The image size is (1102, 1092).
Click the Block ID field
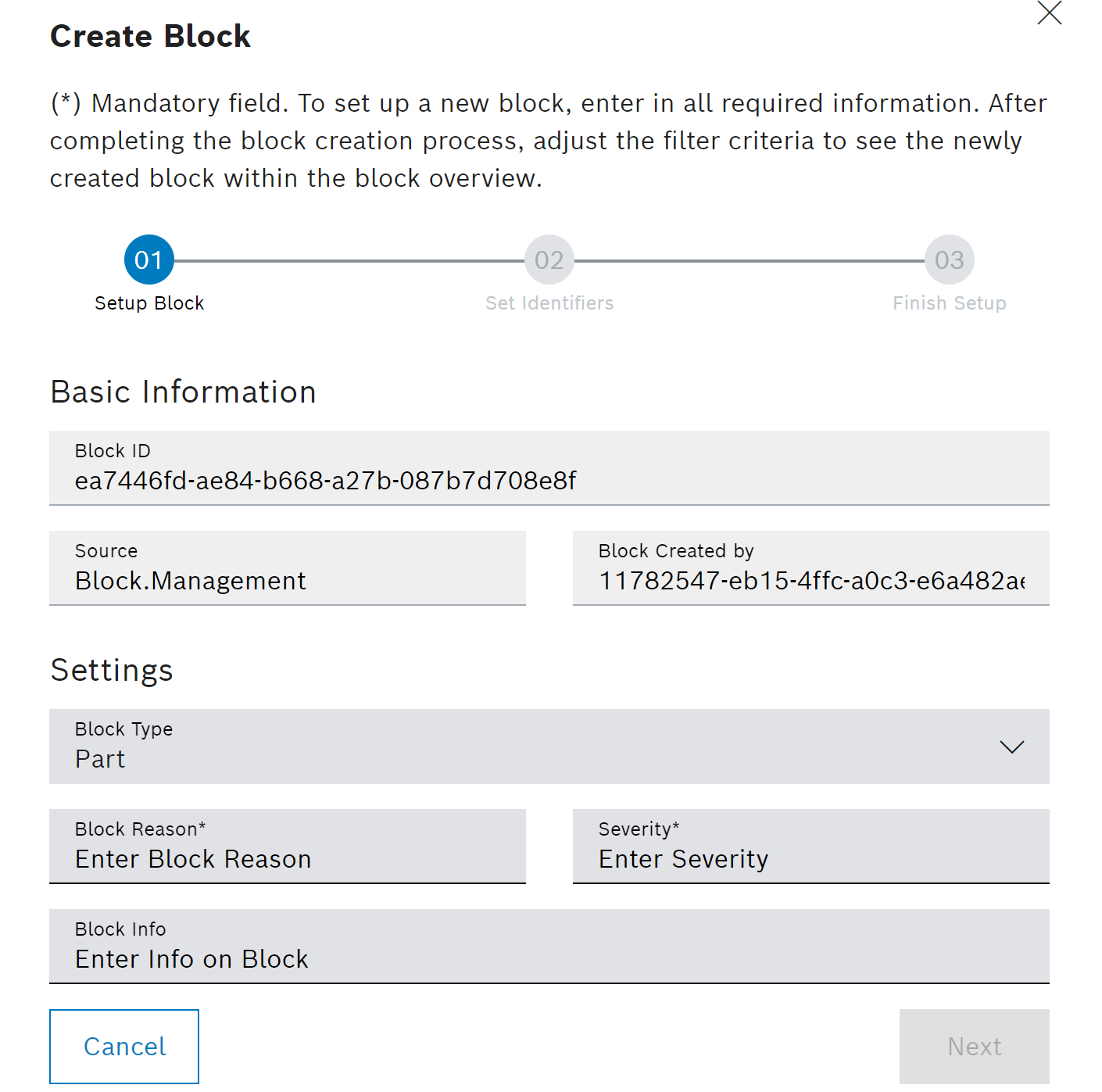tap(549, 468)
